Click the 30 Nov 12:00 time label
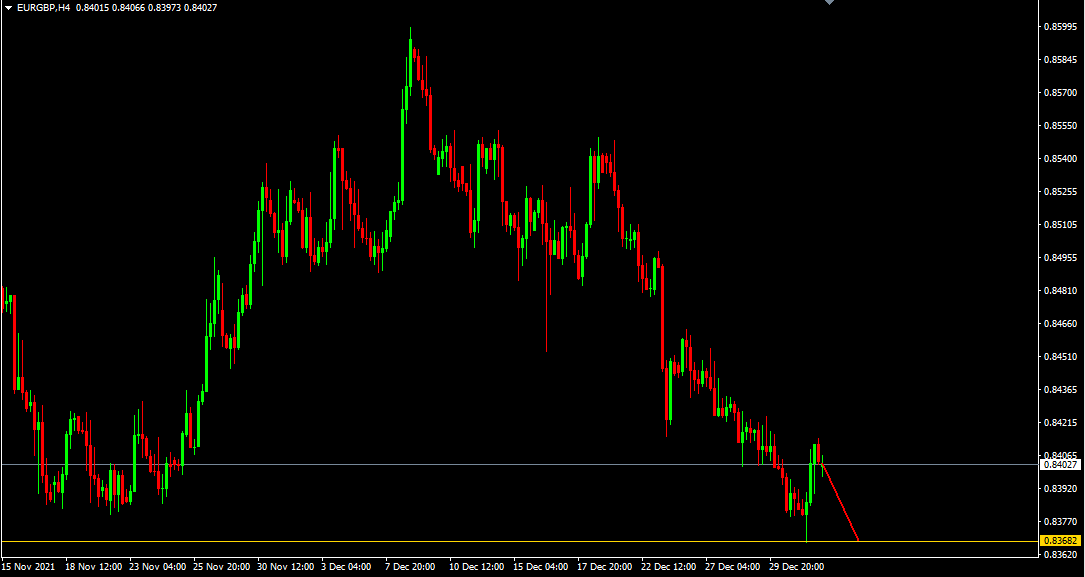1085x577 pixels. click(x=286, y=567)
